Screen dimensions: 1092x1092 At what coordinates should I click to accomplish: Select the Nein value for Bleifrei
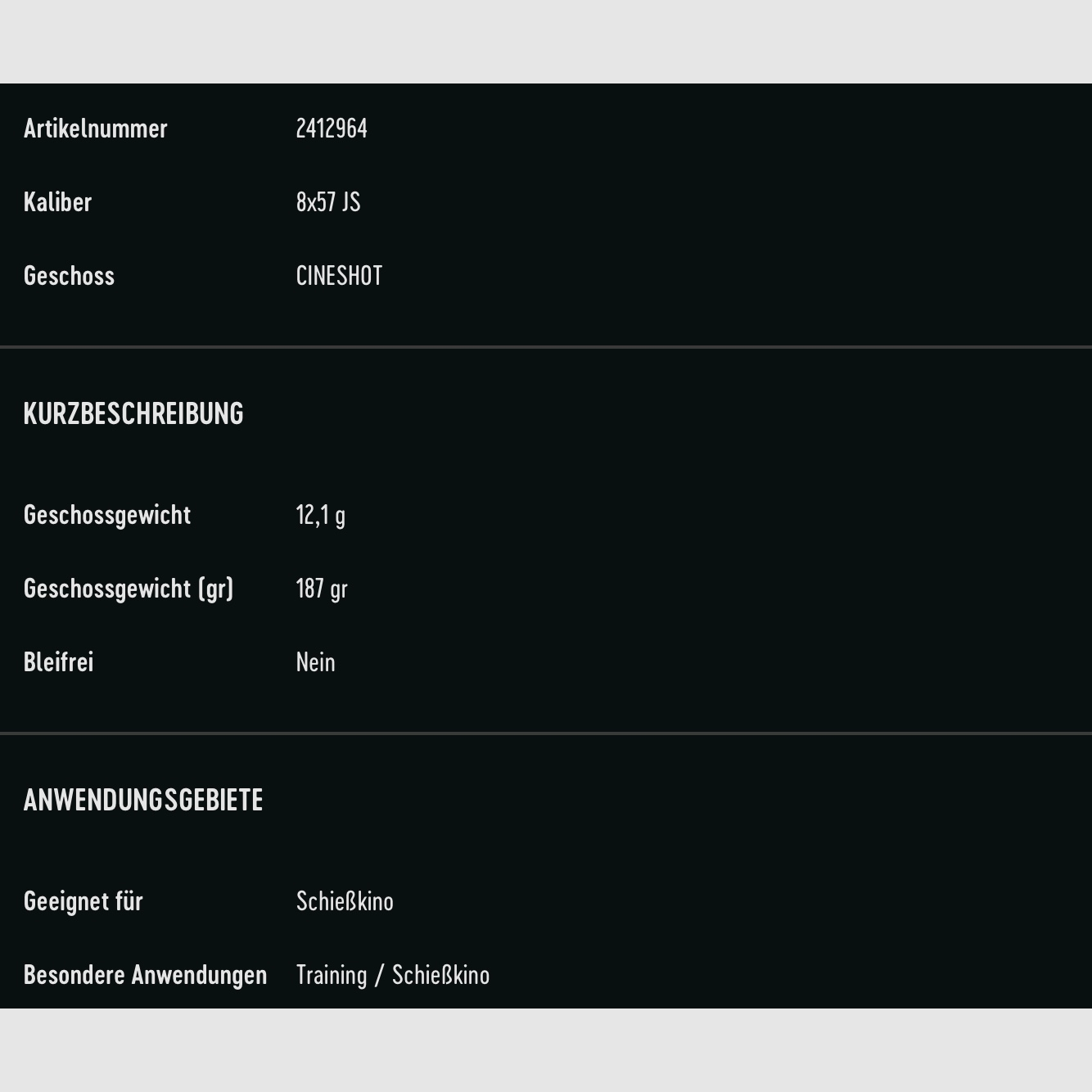click(316, 662)
